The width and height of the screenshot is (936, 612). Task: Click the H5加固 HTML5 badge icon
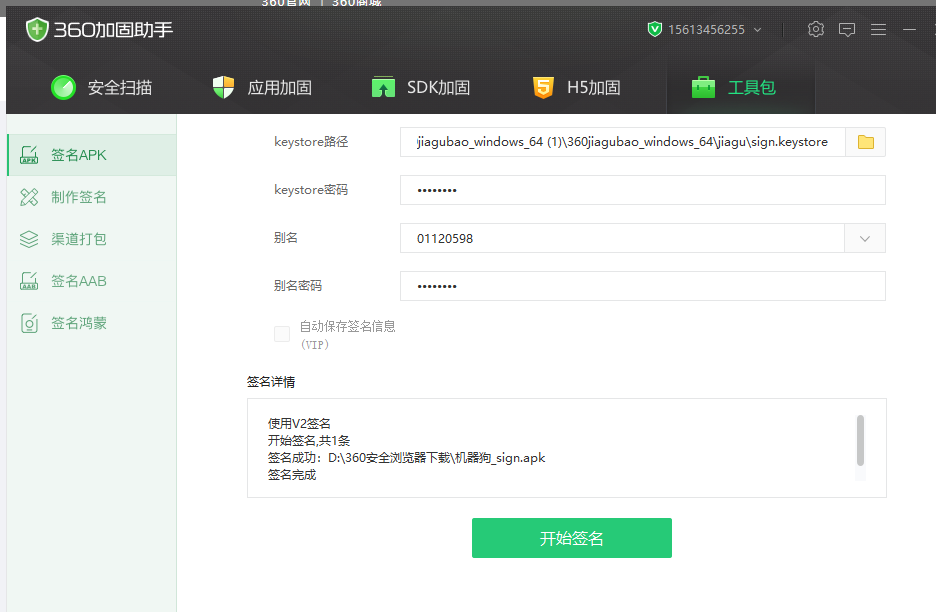tap(543, 87)
